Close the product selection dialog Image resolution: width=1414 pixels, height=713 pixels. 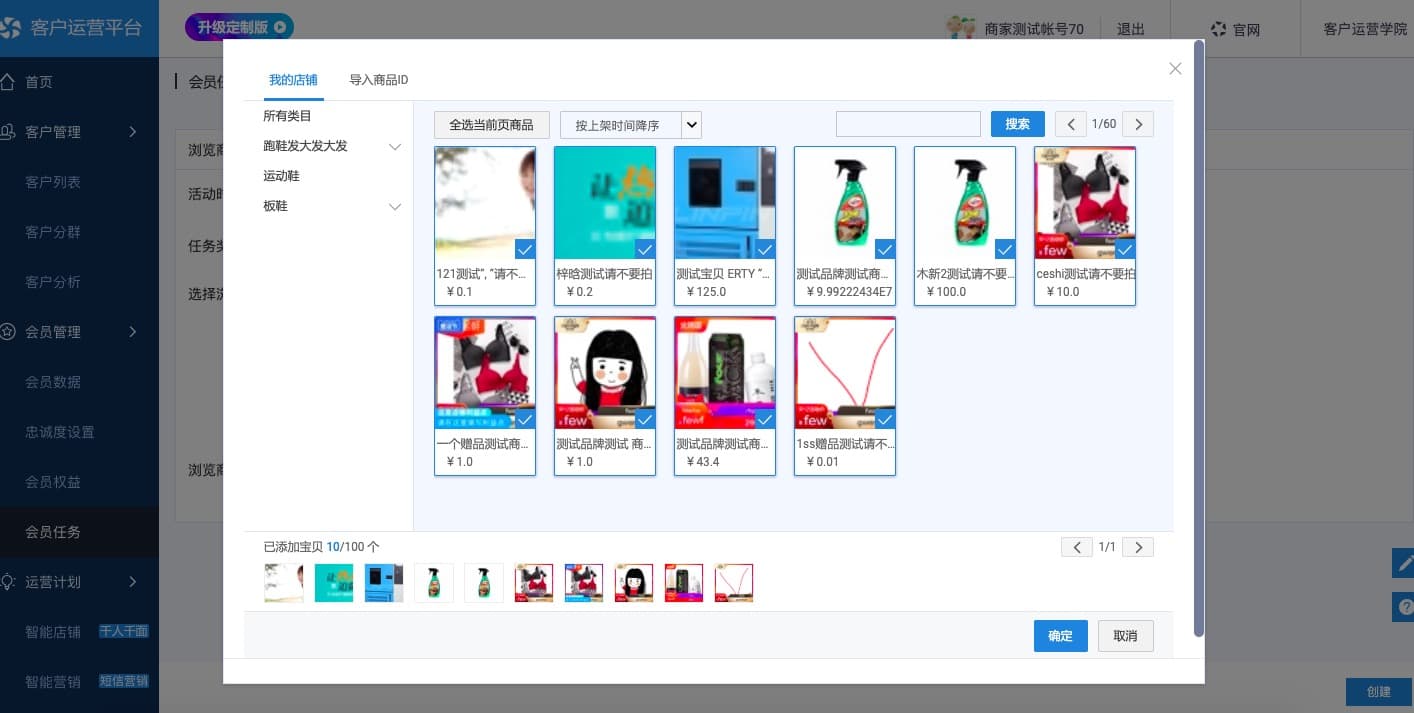[x=1175, y=69]
